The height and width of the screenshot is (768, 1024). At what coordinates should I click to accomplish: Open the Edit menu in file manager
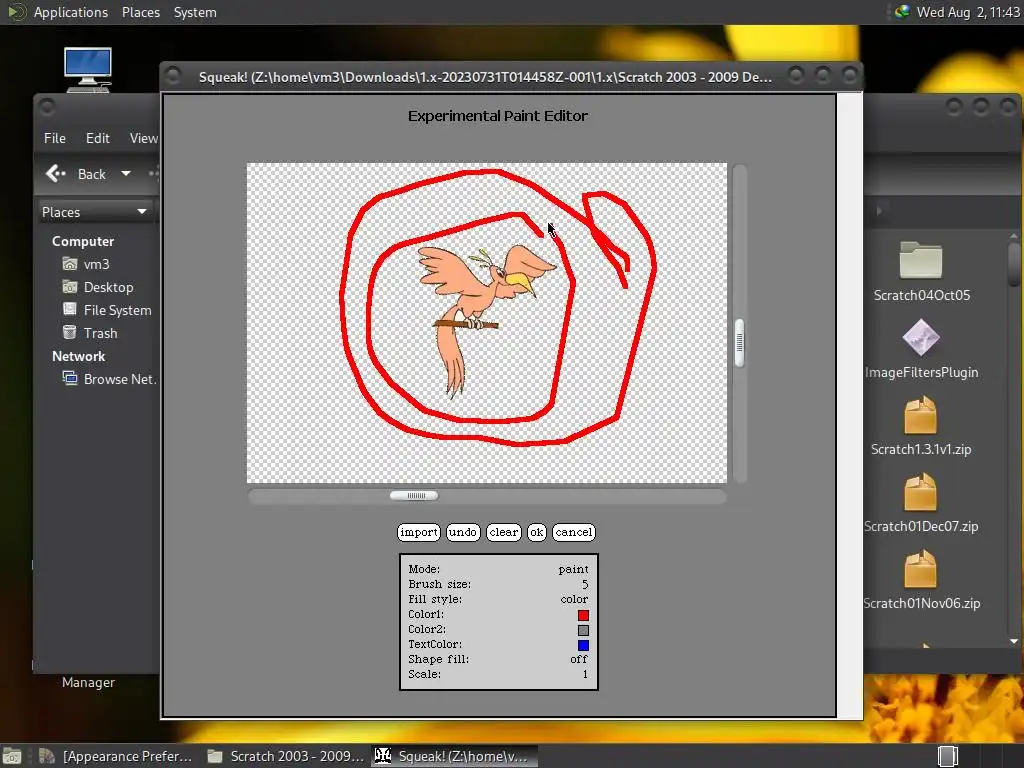point(97,138)
